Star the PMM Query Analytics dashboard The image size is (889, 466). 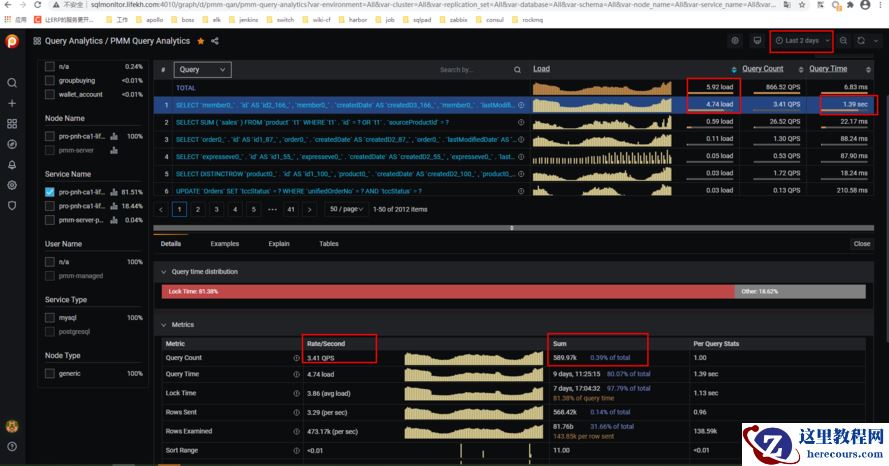point(200,41)
